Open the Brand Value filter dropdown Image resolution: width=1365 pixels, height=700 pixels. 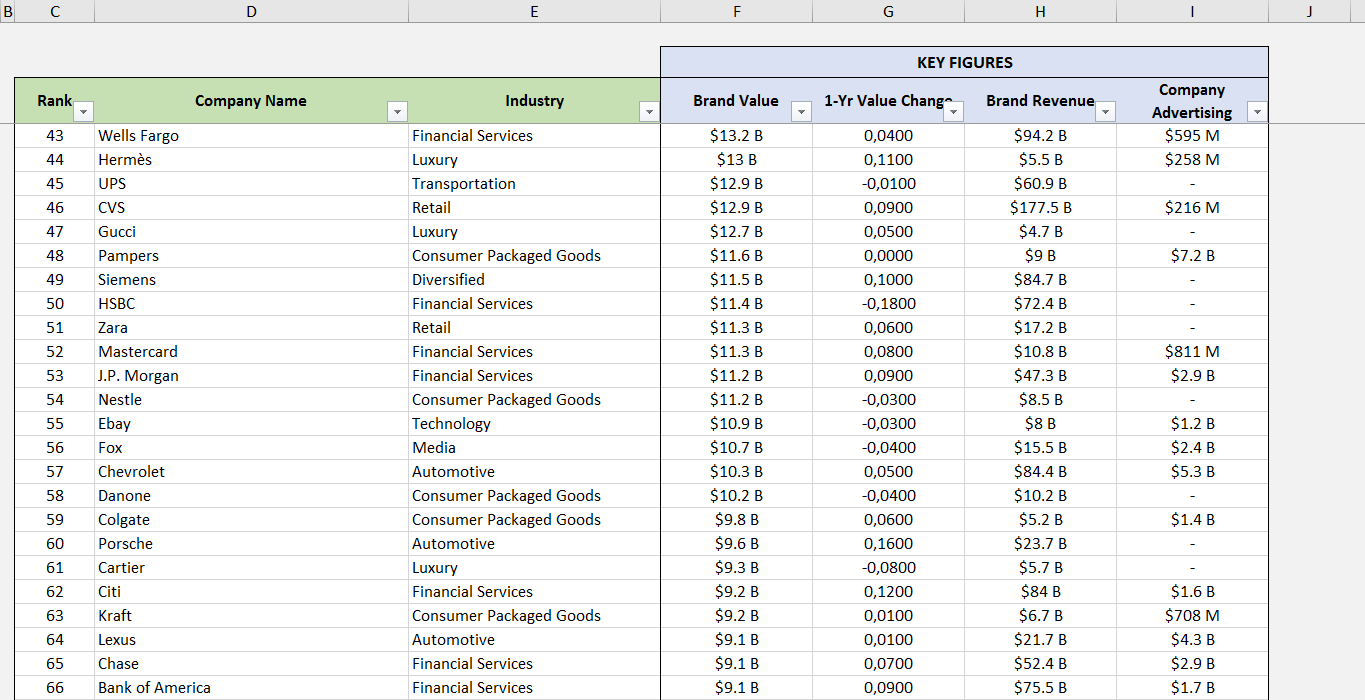(x=801, y=112)
